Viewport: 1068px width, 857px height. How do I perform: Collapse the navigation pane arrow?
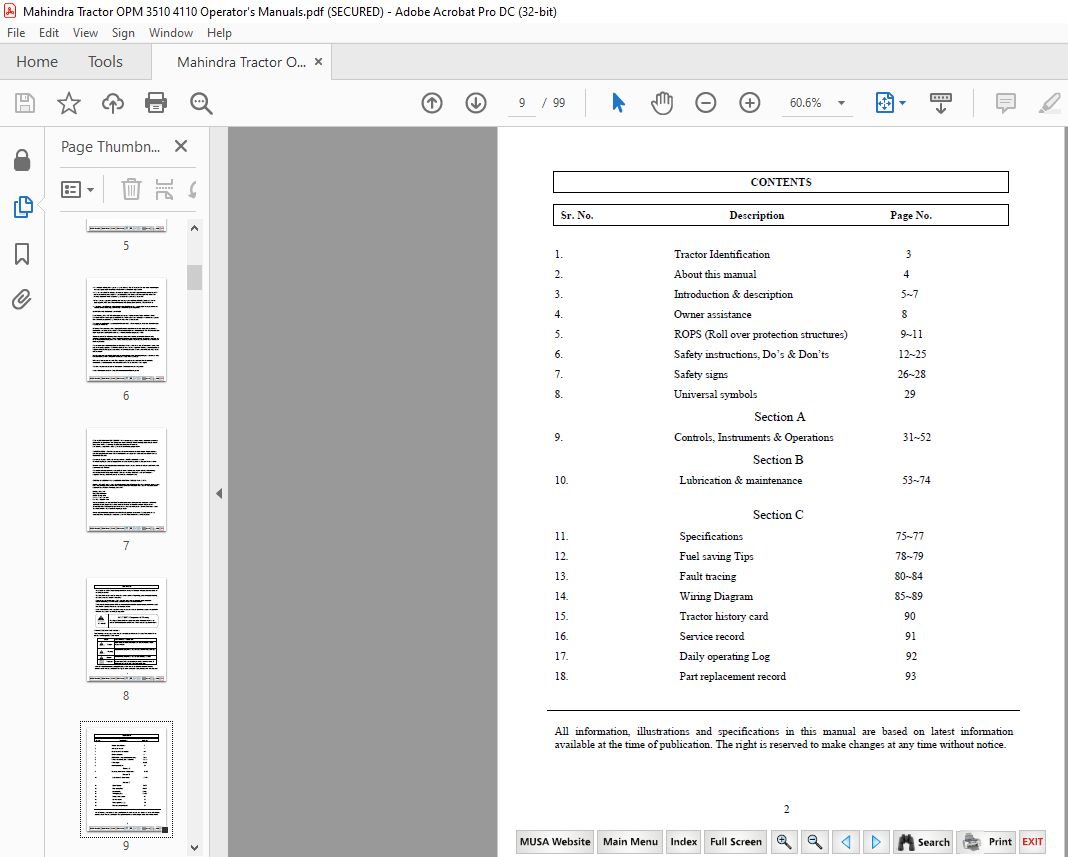219,493
